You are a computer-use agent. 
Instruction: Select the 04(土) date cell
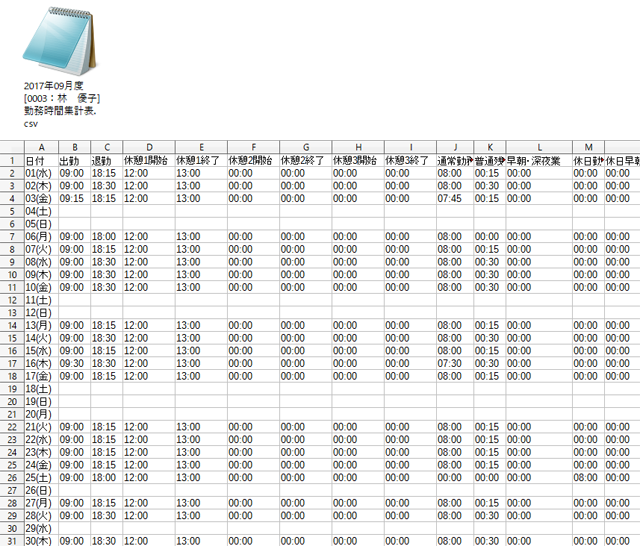pyautogui.click(x=40, y=211)
